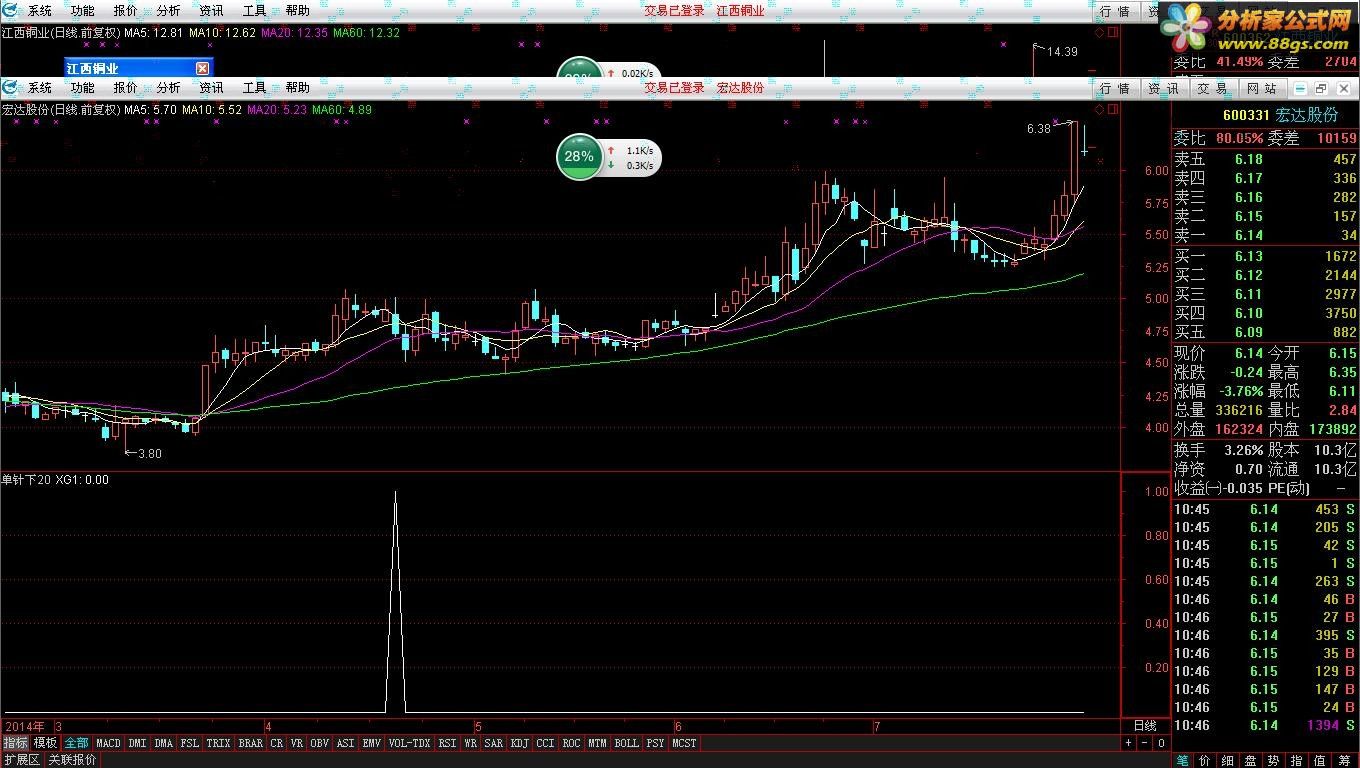Switch indicator to BRAR

pos(251,743)
